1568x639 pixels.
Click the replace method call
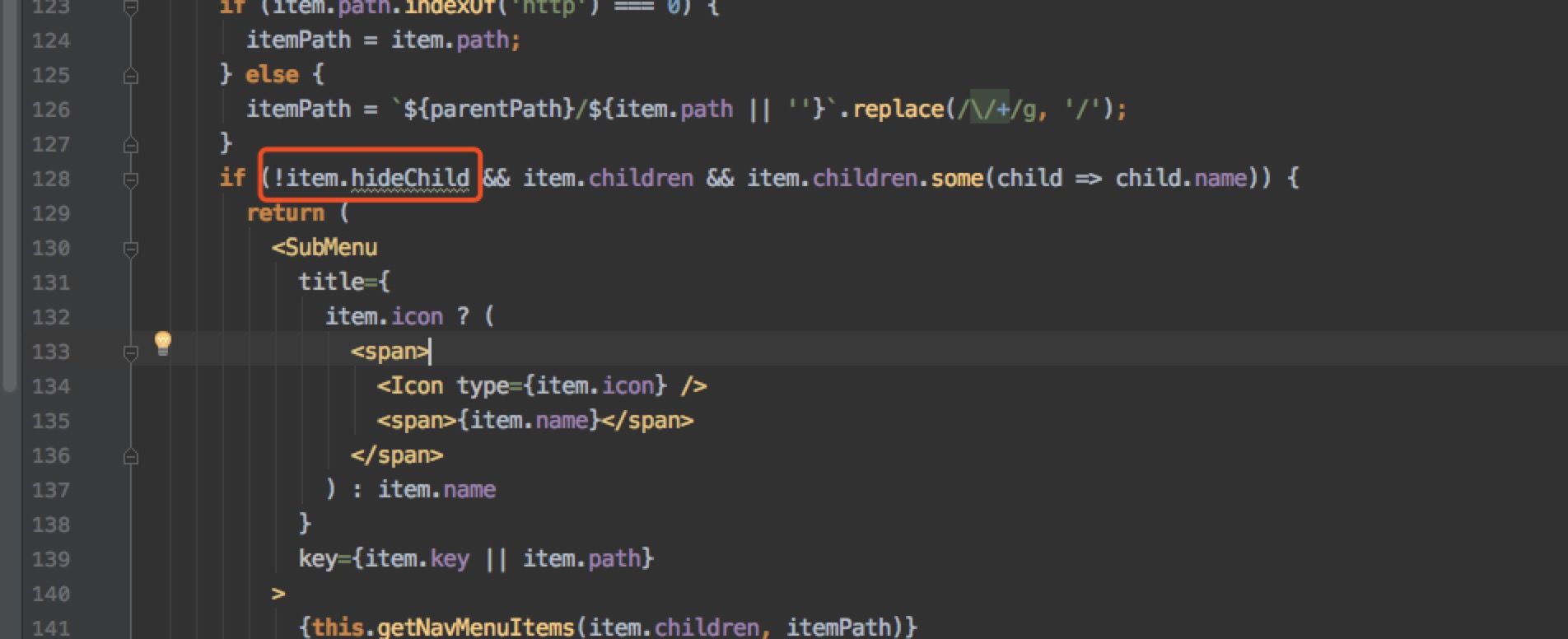pos(898,109)
